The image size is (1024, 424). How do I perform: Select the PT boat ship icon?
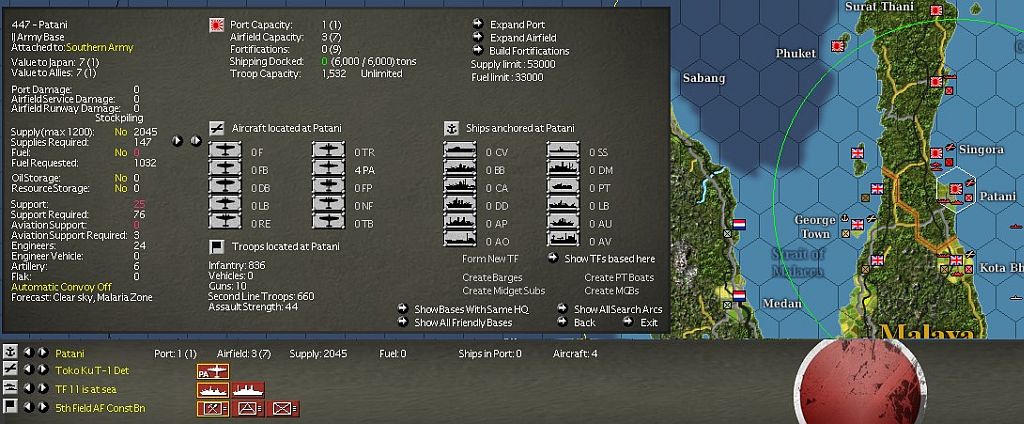point(564,187)
